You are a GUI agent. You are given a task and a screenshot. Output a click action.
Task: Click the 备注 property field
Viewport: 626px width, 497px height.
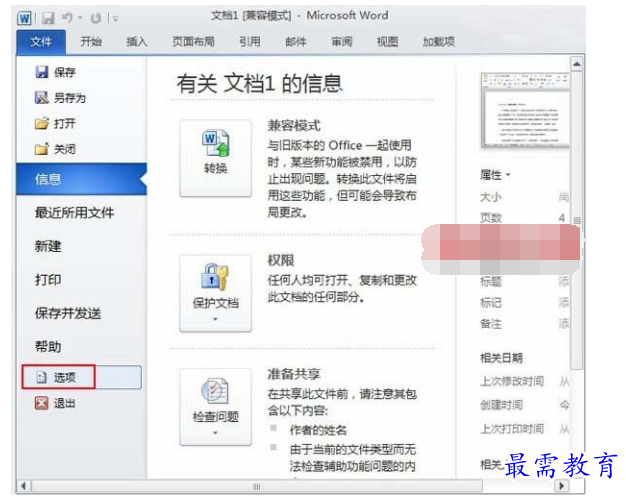coord(563,324)
